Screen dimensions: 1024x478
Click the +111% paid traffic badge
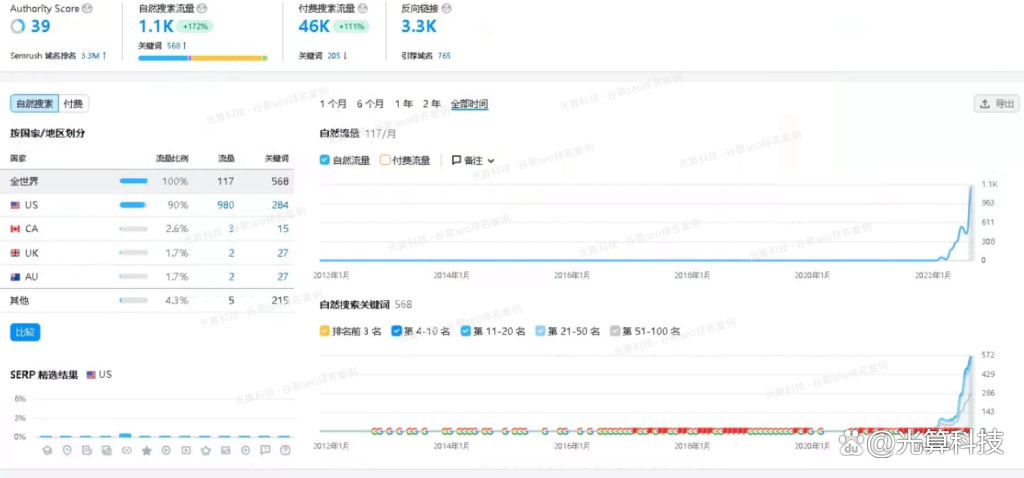tap(353, 27)
